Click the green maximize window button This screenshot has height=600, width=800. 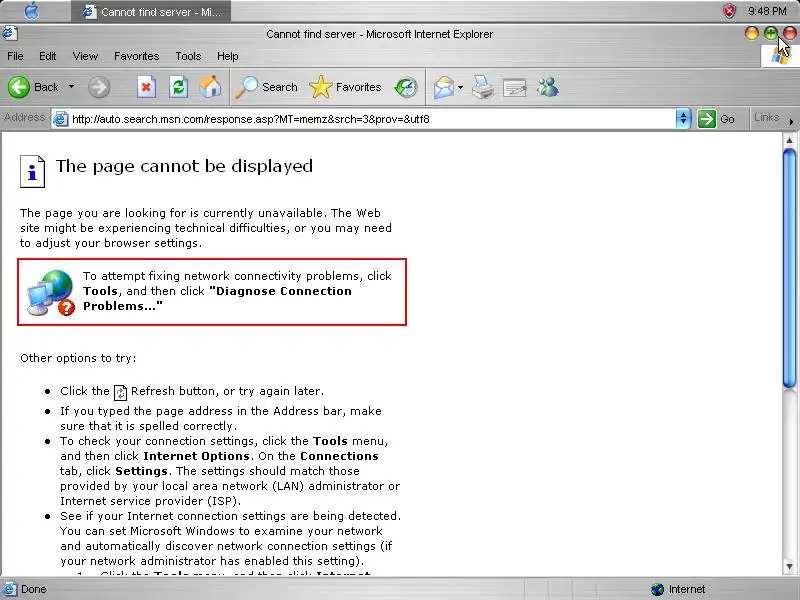(x=770, y=34)
